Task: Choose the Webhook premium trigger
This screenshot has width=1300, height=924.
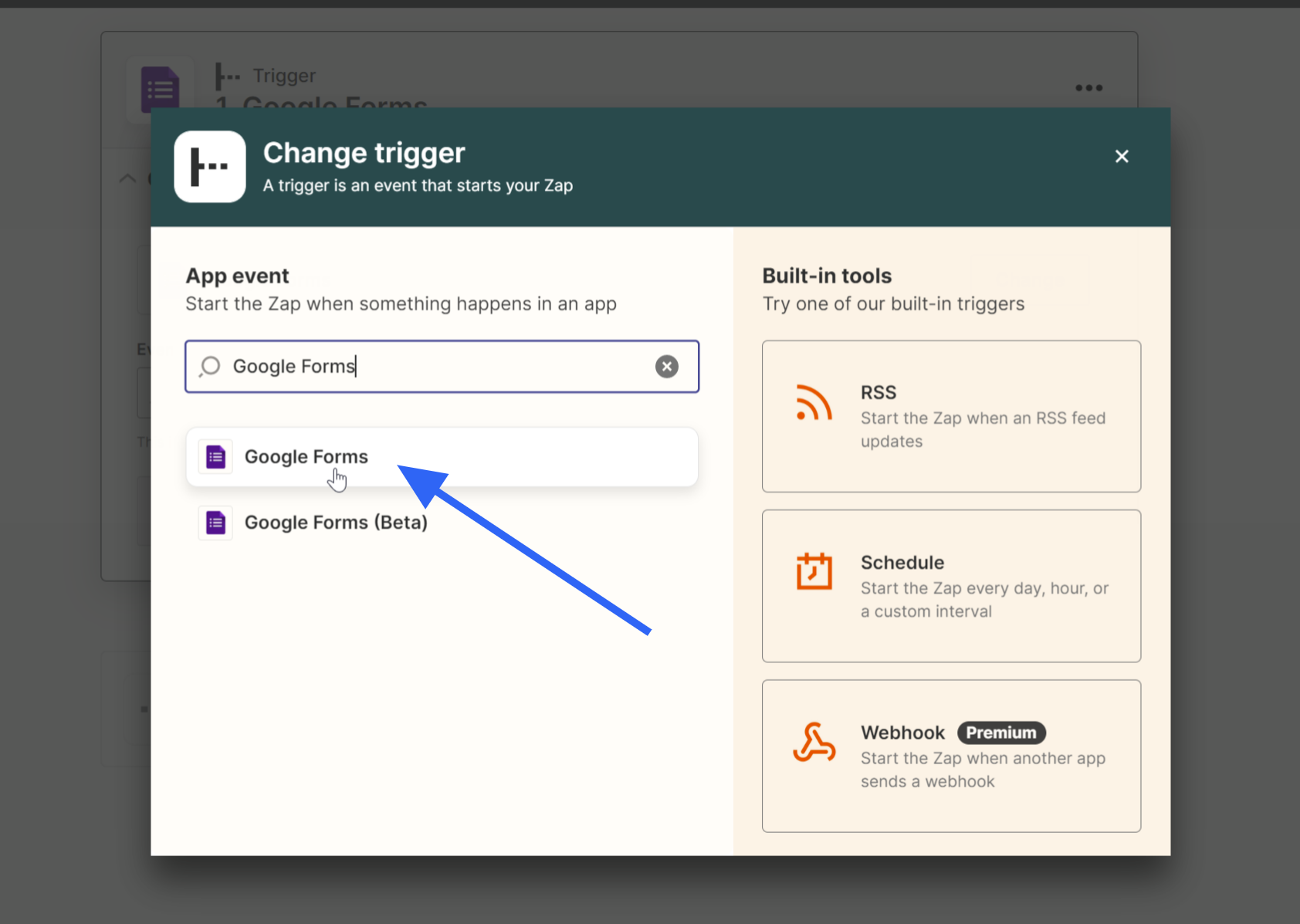Action: click(950, 755)
